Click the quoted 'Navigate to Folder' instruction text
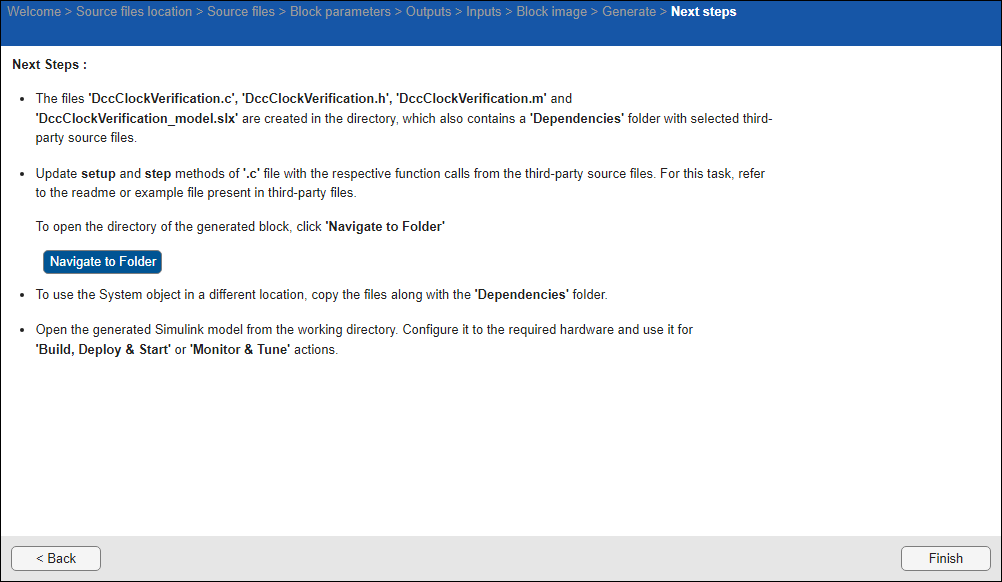The height and width of the screenshot is (582, 1002). [385, 227]
